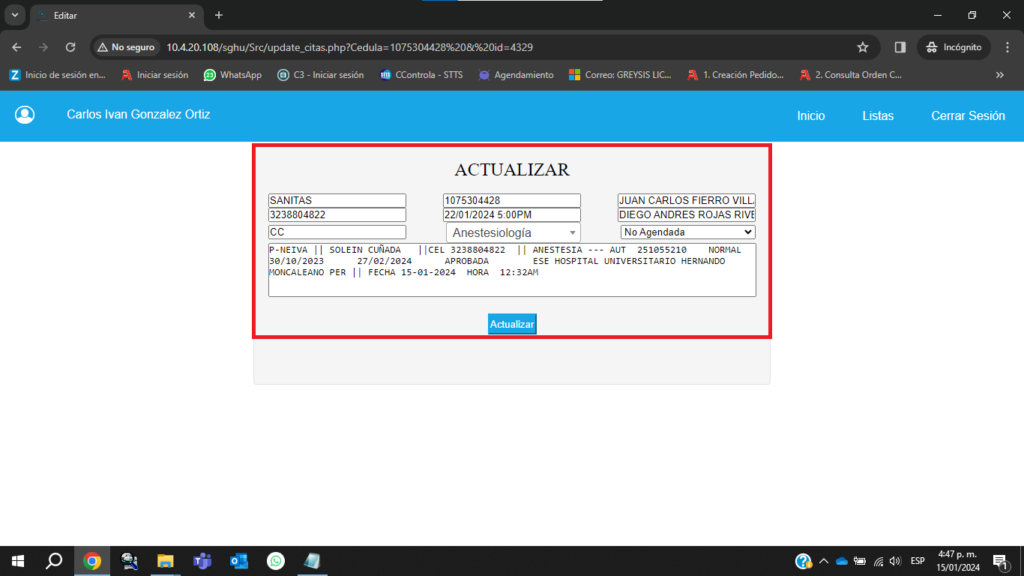The image size is (1024, 576).
Task: Click Cerrar Sesión link
Action: tap(967, 116)
